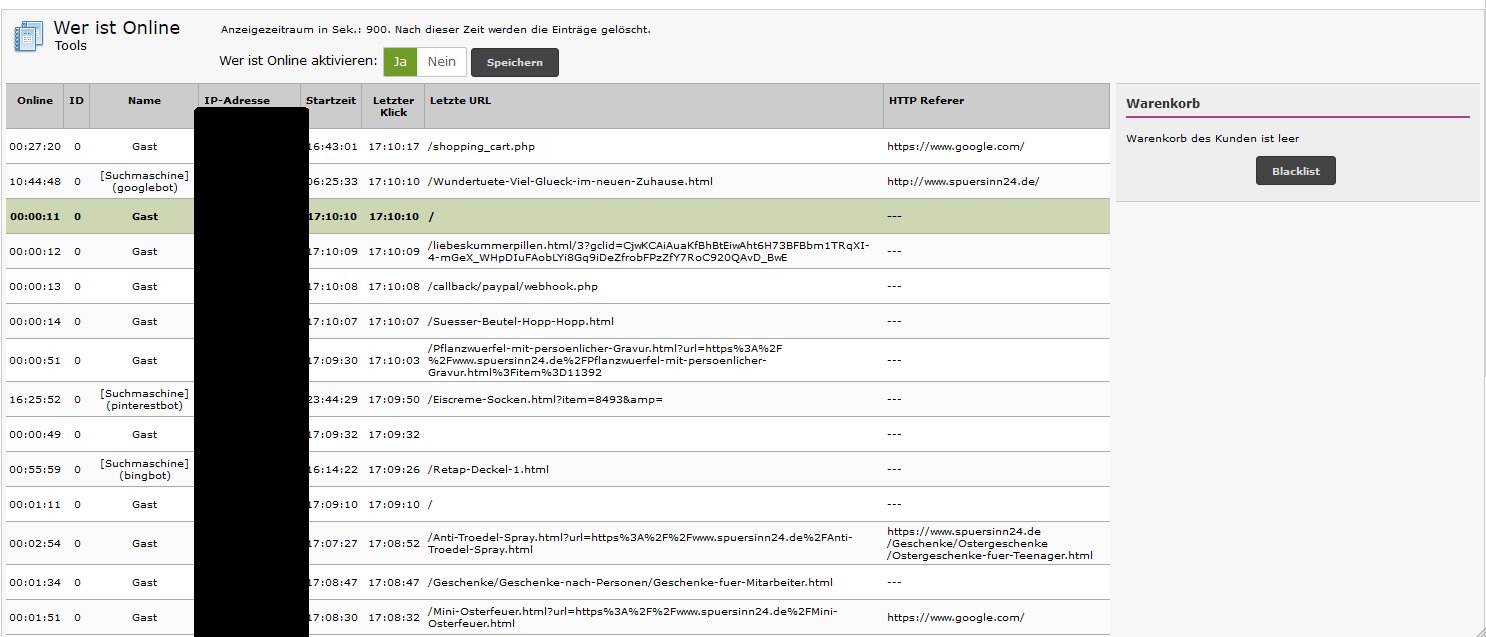Click the /shopping_cart.php URL entry
The width and height of the screenshot is (1486, 637).
(x=481, y=147)
